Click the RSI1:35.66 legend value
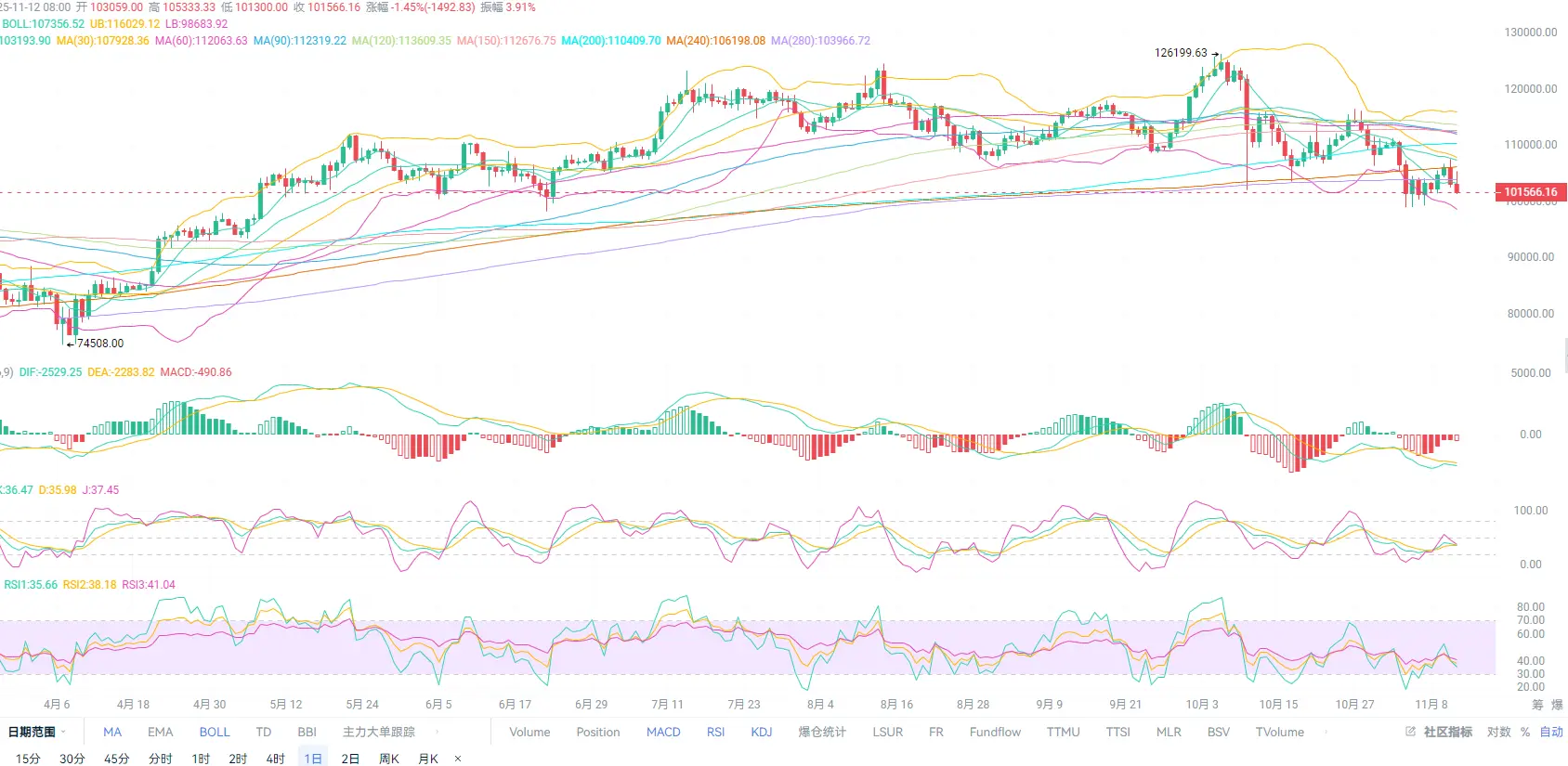This screenshot has height=766, width=1568. (31, 585)
